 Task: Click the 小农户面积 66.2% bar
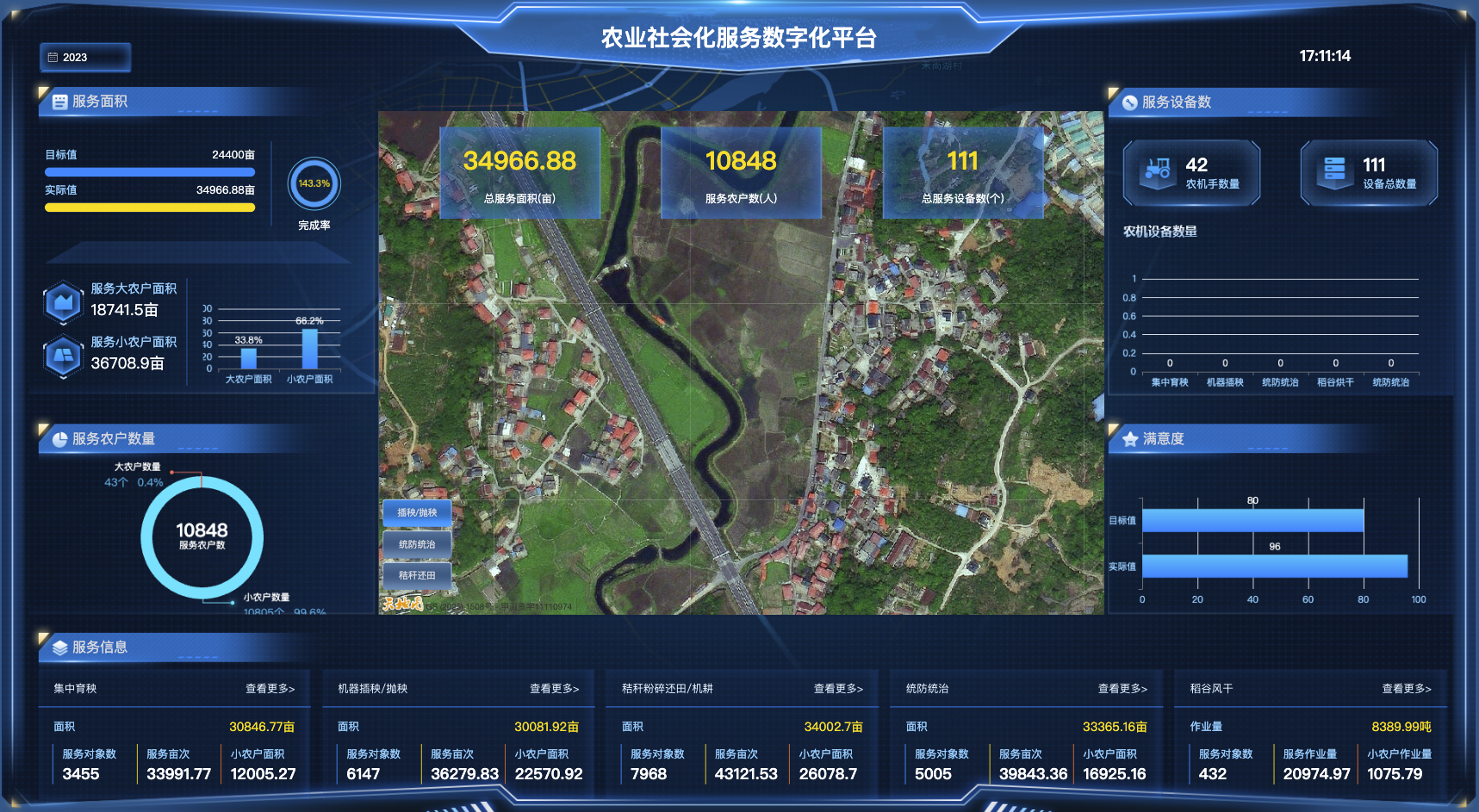coord(310,348)
